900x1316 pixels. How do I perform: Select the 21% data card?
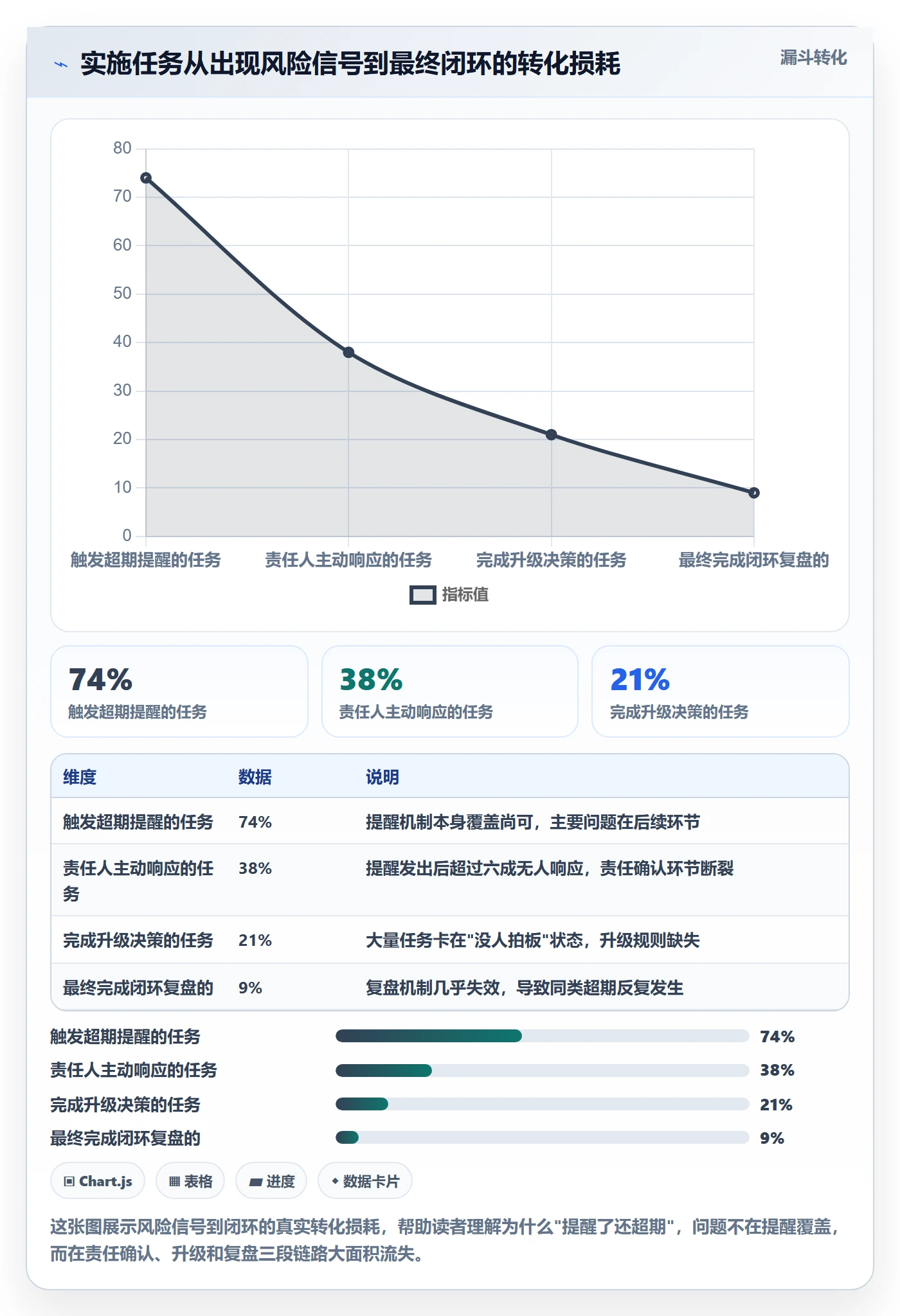721,691
